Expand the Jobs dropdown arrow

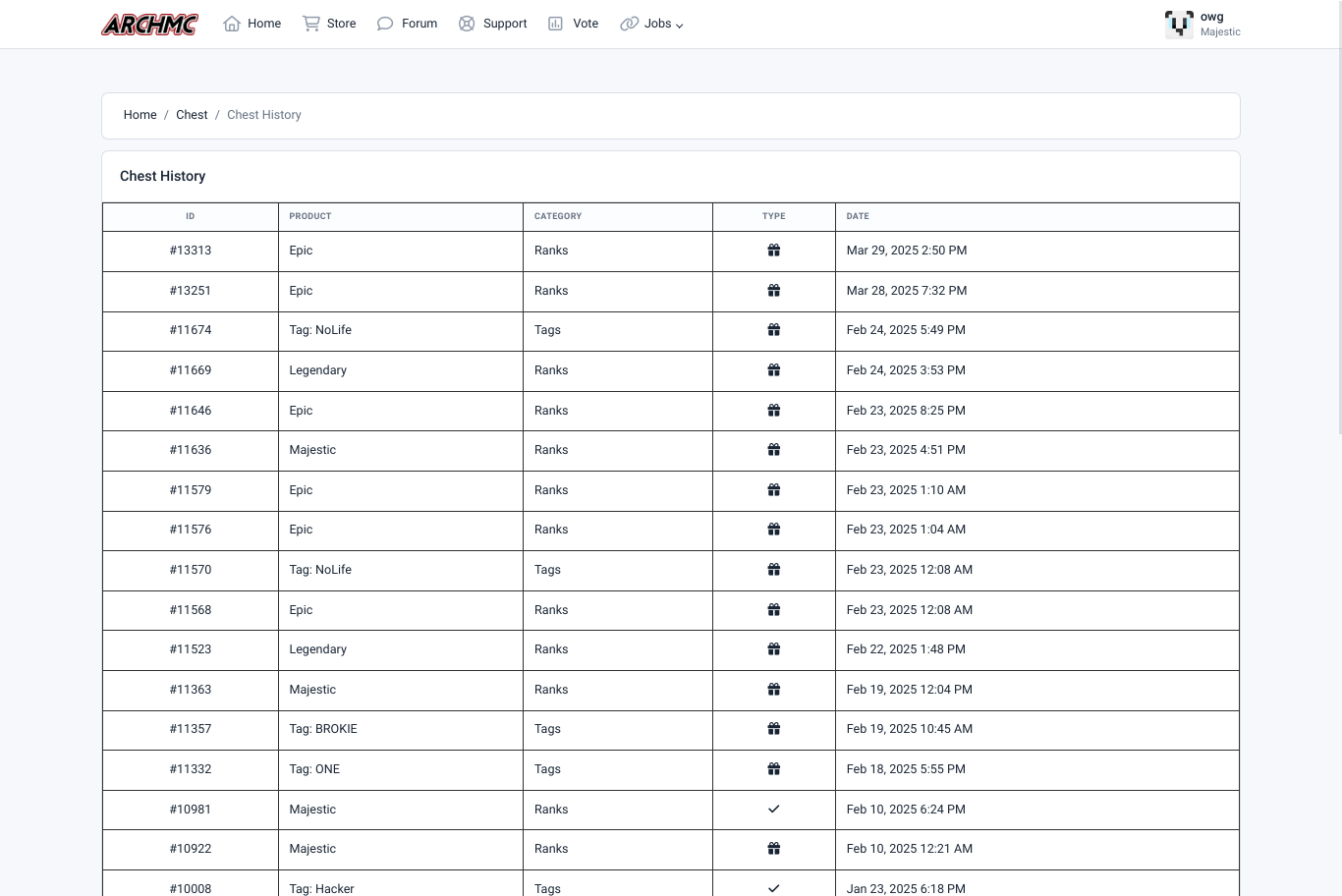coord(680,26)
